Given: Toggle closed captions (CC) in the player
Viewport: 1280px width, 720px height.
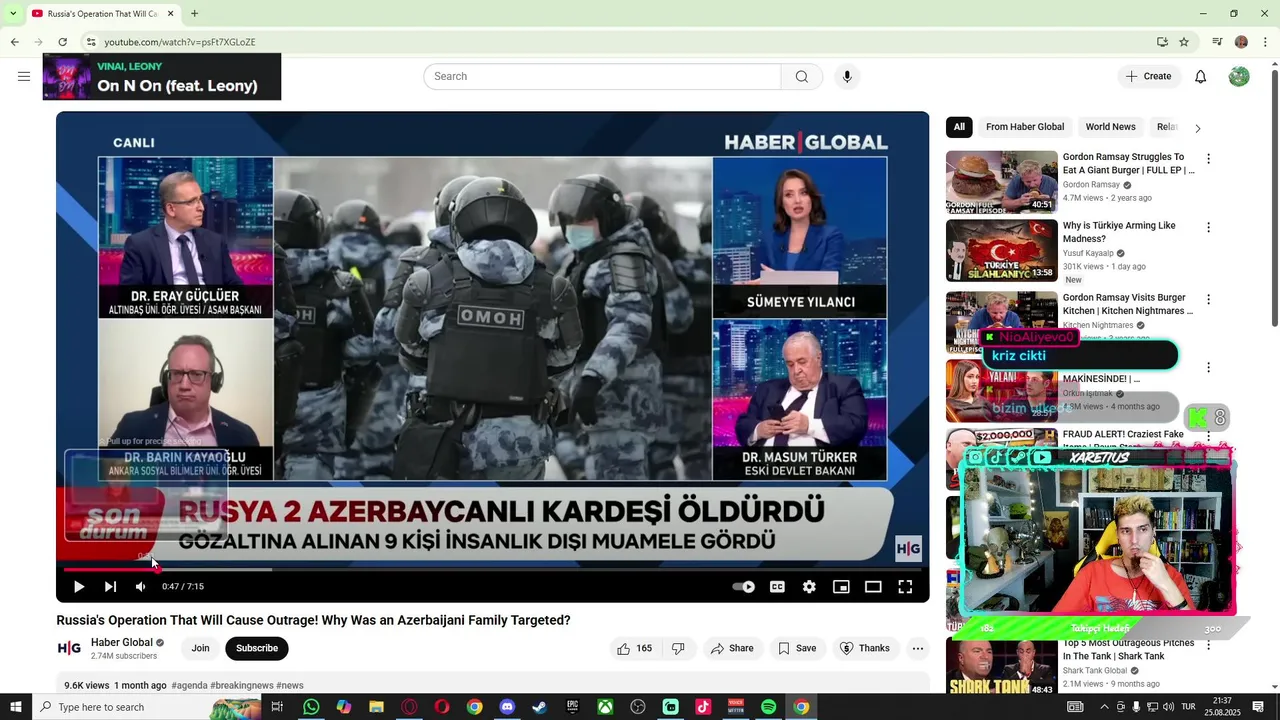Looking at the screenshot, I should [x=777, y=587].
